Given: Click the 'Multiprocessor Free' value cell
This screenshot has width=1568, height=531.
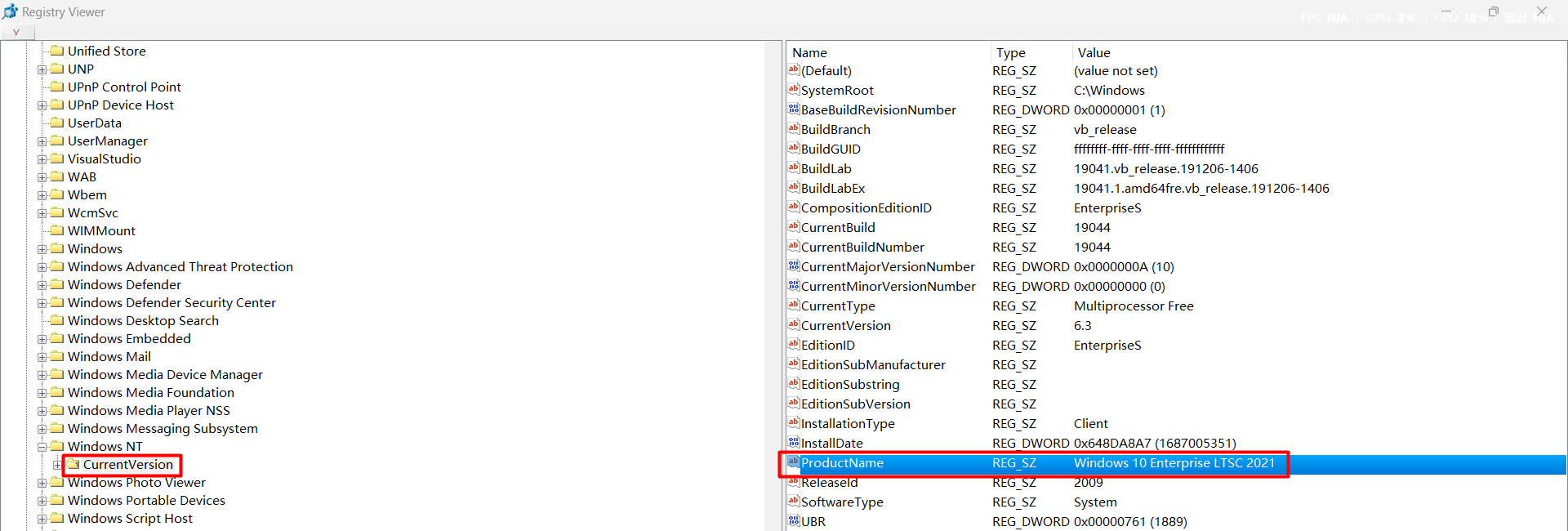Looking at the screenshot, I should pos(1134,306).
